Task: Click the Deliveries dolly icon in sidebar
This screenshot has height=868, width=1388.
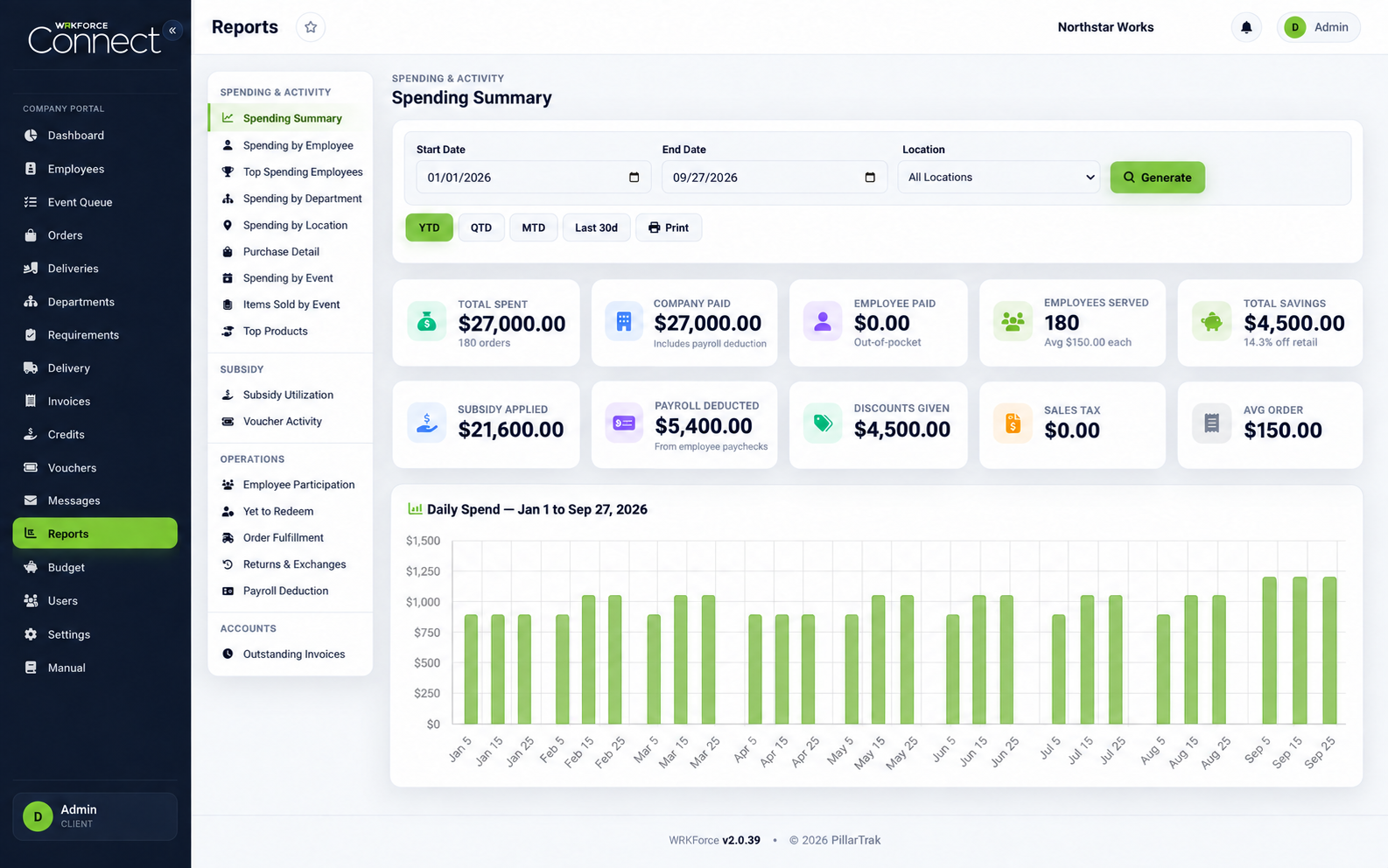Action: click(31, 269)
